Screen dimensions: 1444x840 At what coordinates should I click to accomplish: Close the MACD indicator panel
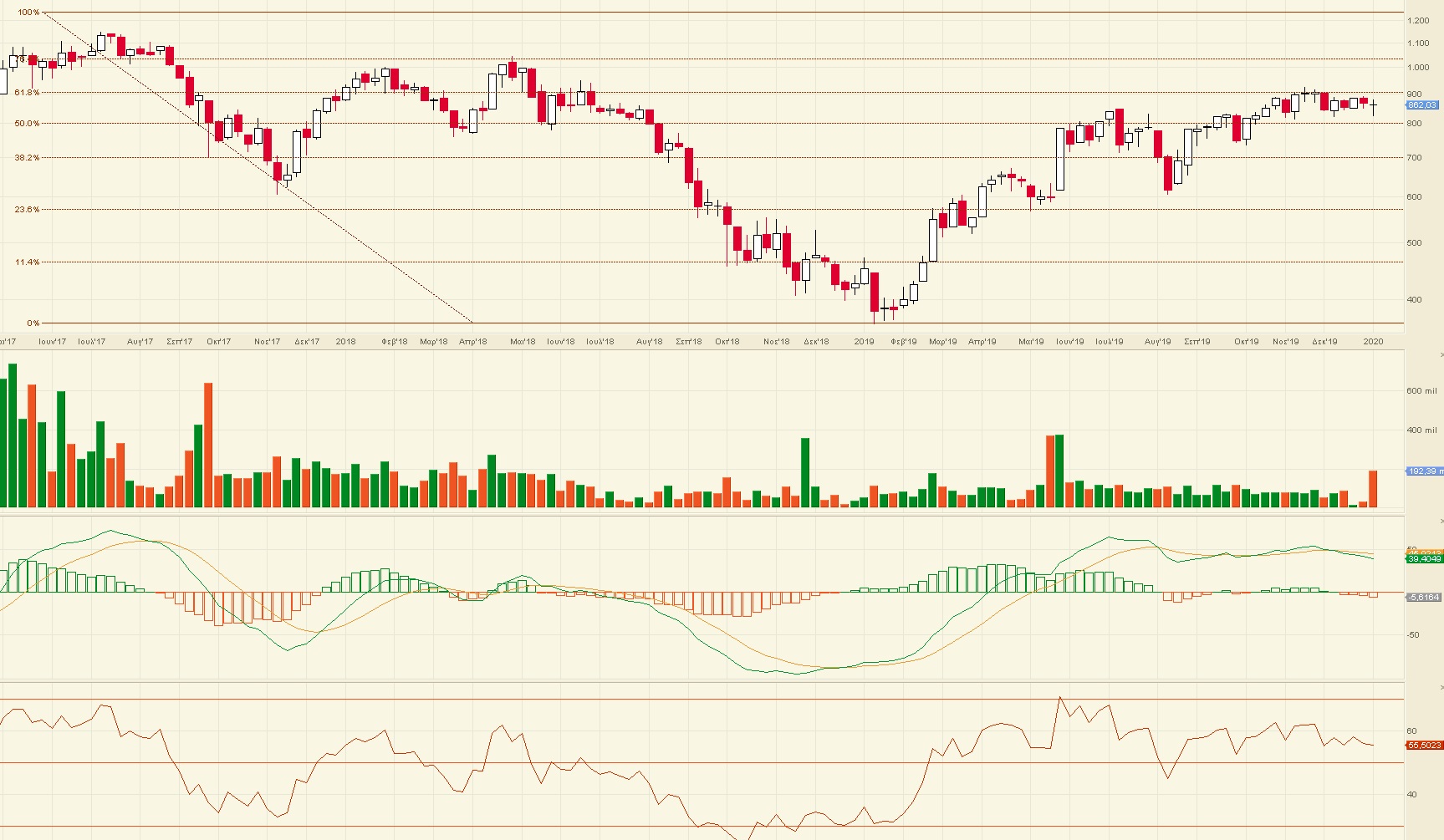click(x=1441, y=522)
